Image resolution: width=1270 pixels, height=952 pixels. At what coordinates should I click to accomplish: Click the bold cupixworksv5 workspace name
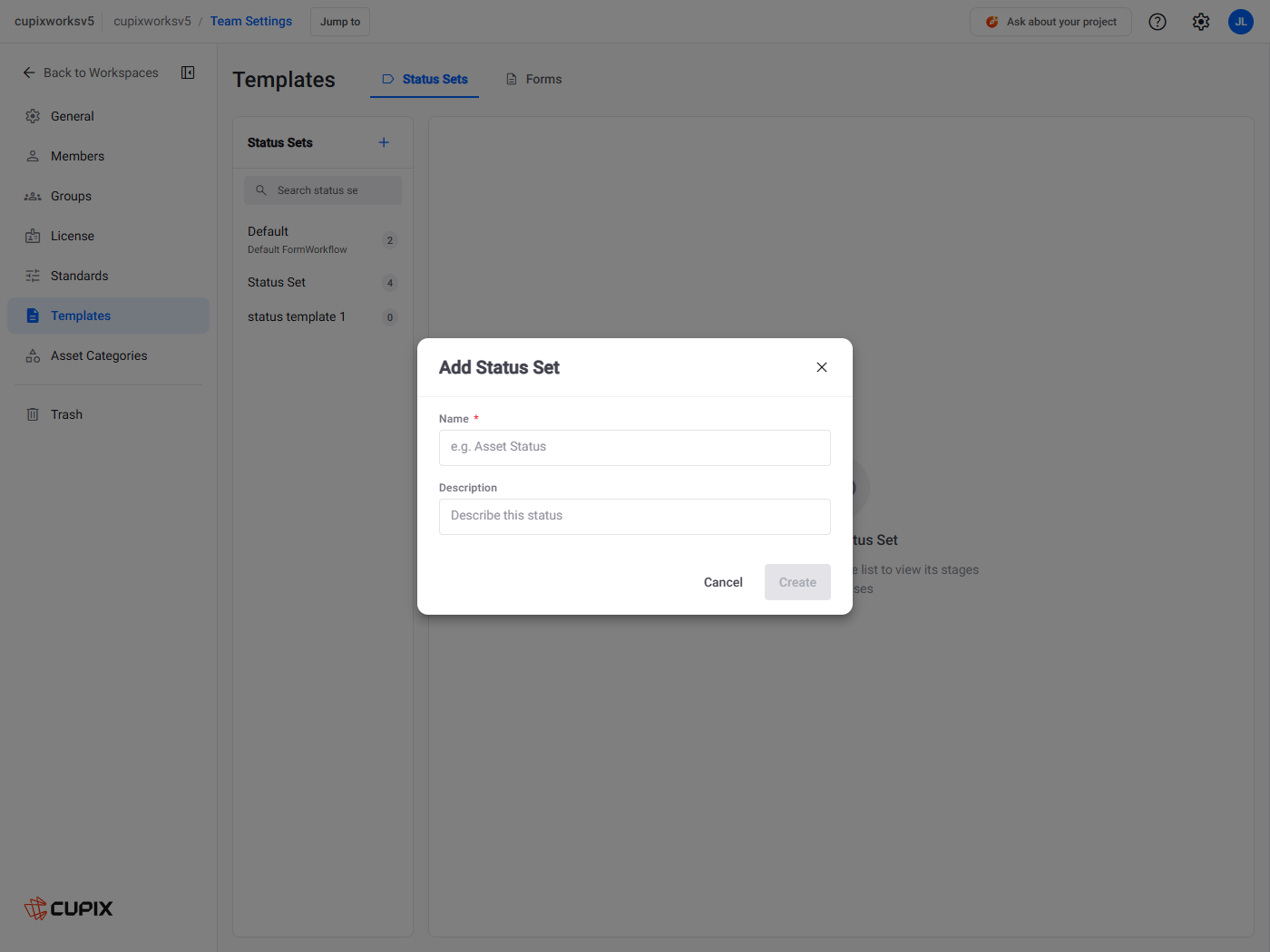click(x=54, y=21)
